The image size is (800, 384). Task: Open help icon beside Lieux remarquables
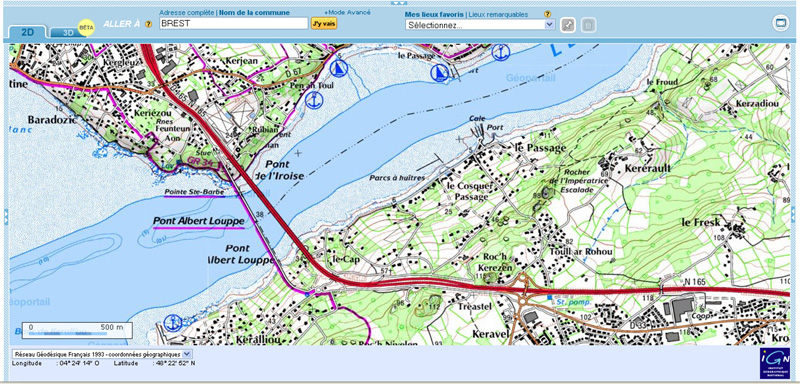[x=547, y=14]
